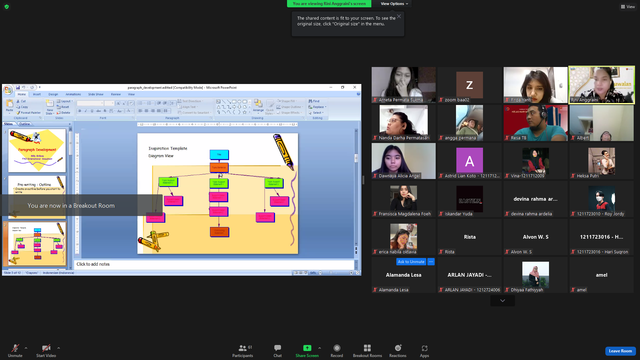This screenshot has height=360, width=640.
Task: Switch to the Home ribbon tab
Action: 22,94
